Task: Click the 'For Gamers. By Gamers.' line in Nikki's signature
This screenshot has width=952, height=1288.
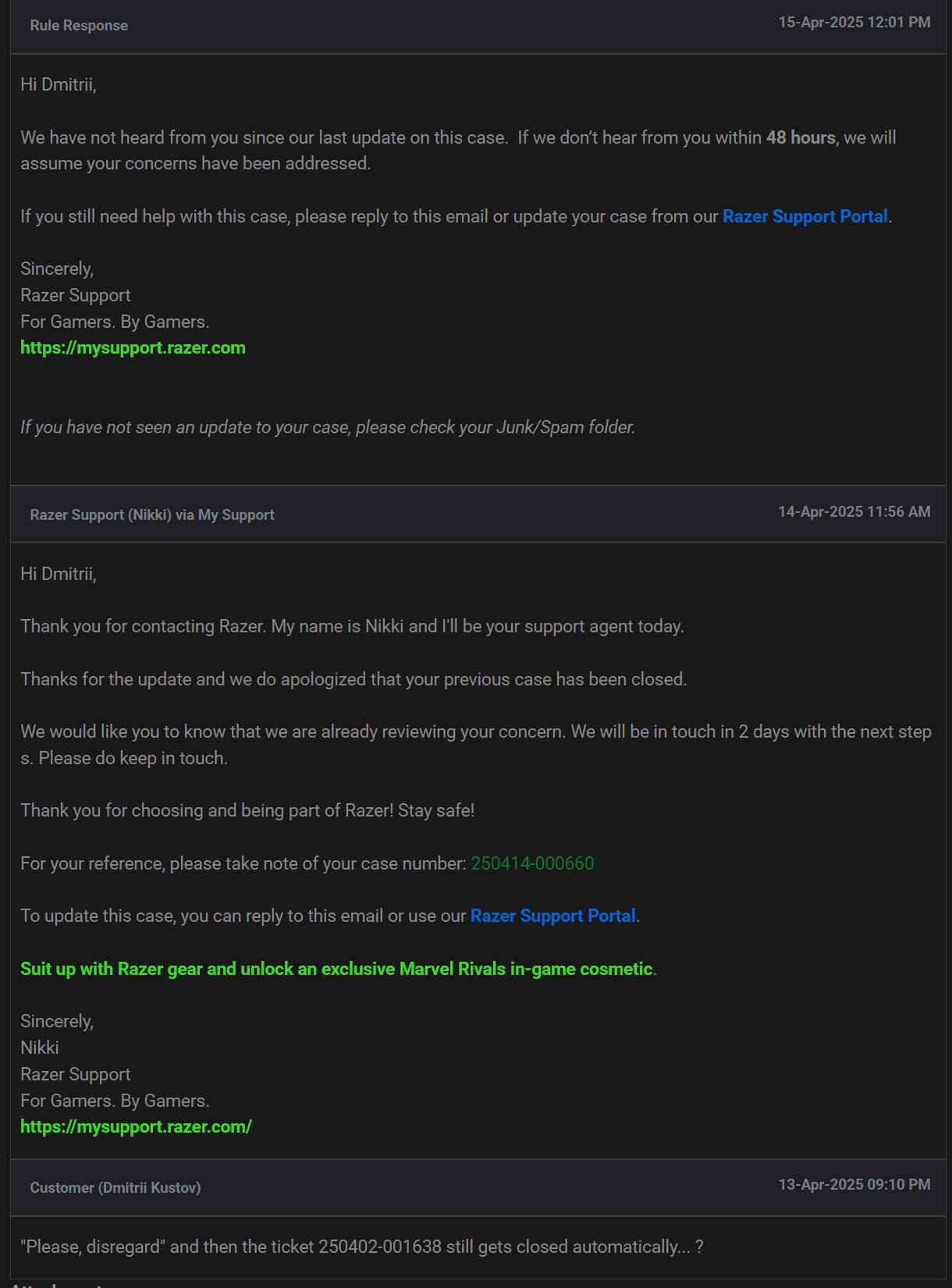Action: click(115, 1101)
